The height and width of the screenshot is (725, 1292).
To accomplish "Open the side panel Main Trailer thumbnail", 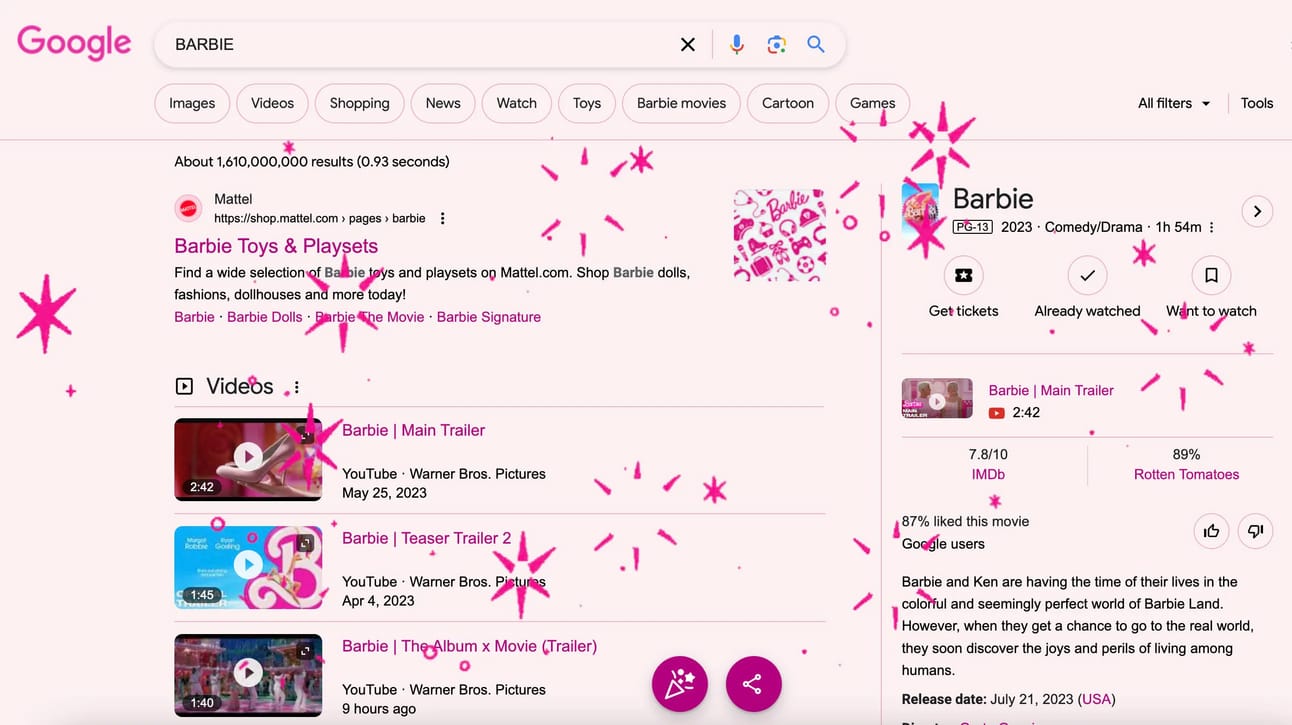I will coord(937,400).
